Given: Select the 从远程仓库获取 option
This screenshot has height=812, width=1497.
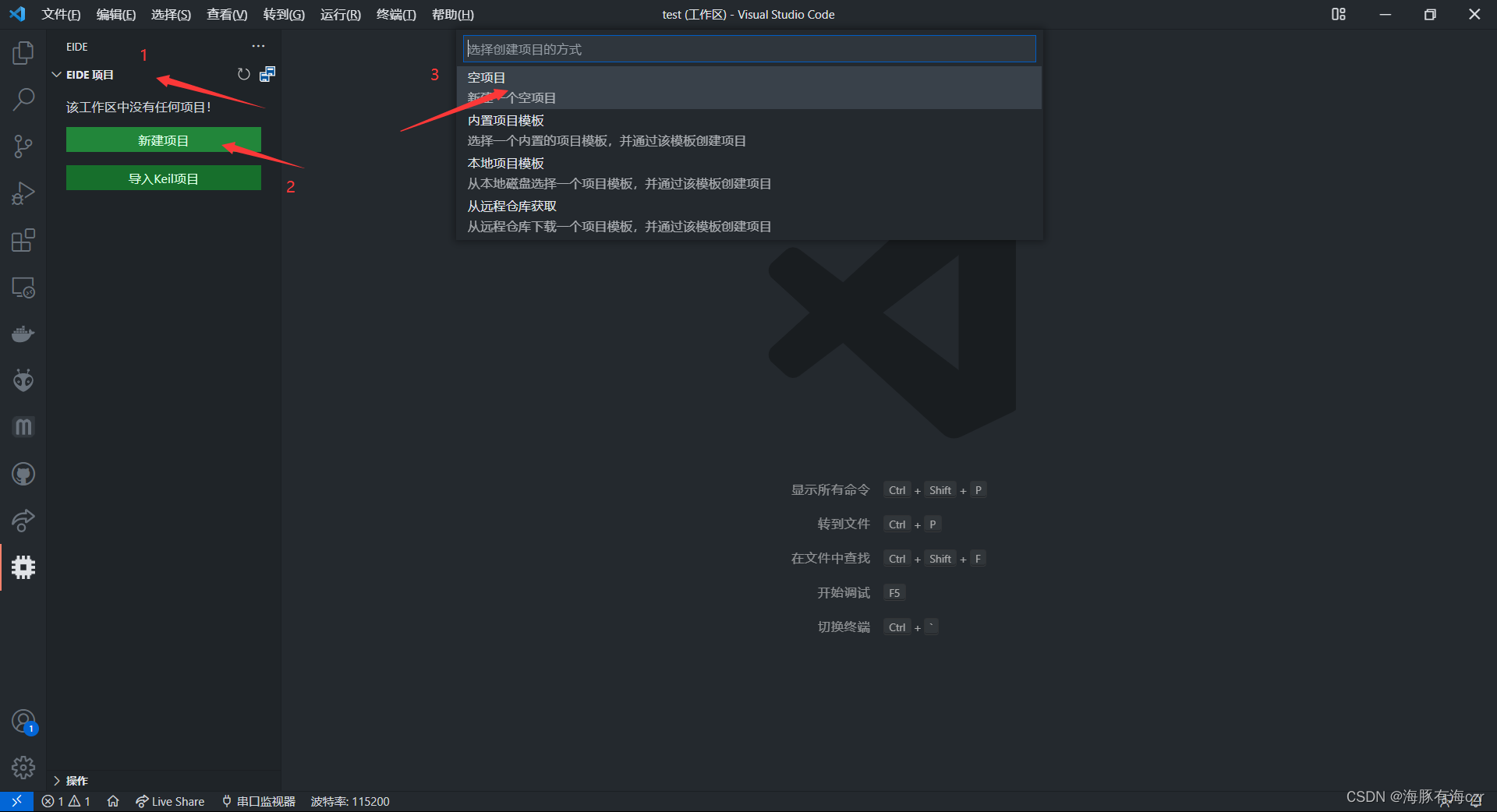Looking at the screenshot, I should 749,216.
